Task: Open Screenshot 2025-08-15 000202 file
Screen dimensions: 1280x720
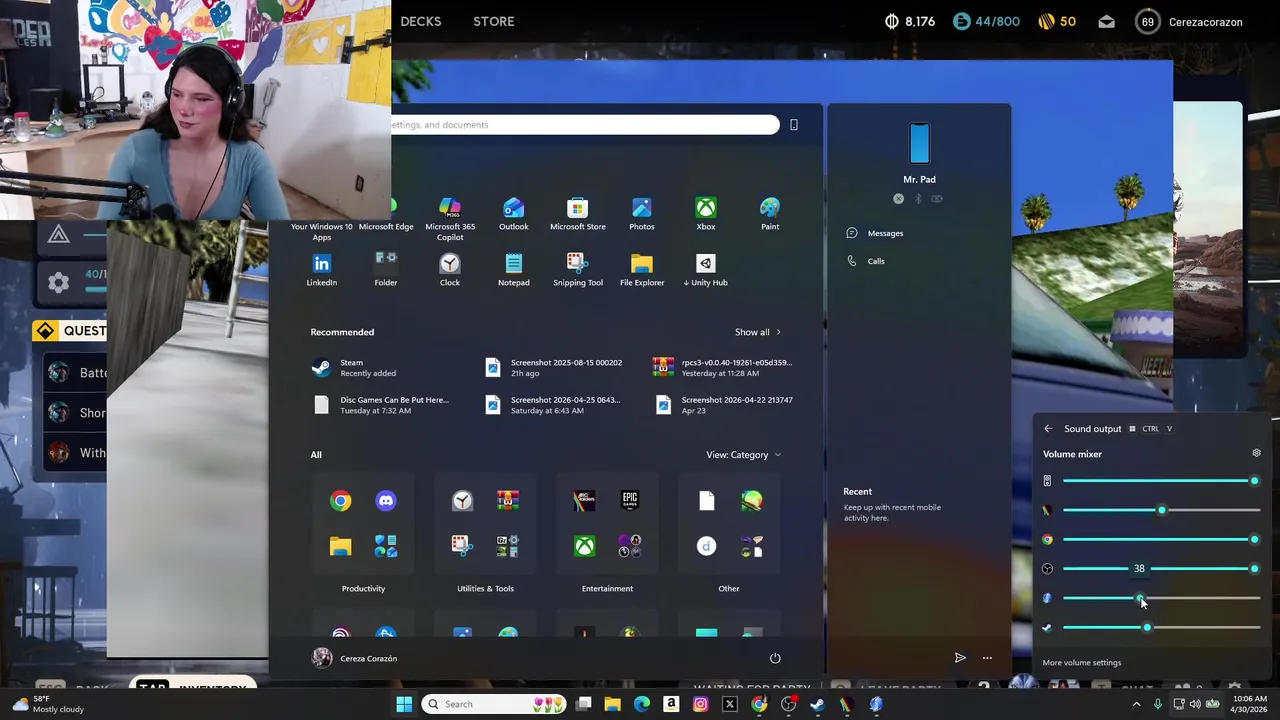Action: [556, 368]
